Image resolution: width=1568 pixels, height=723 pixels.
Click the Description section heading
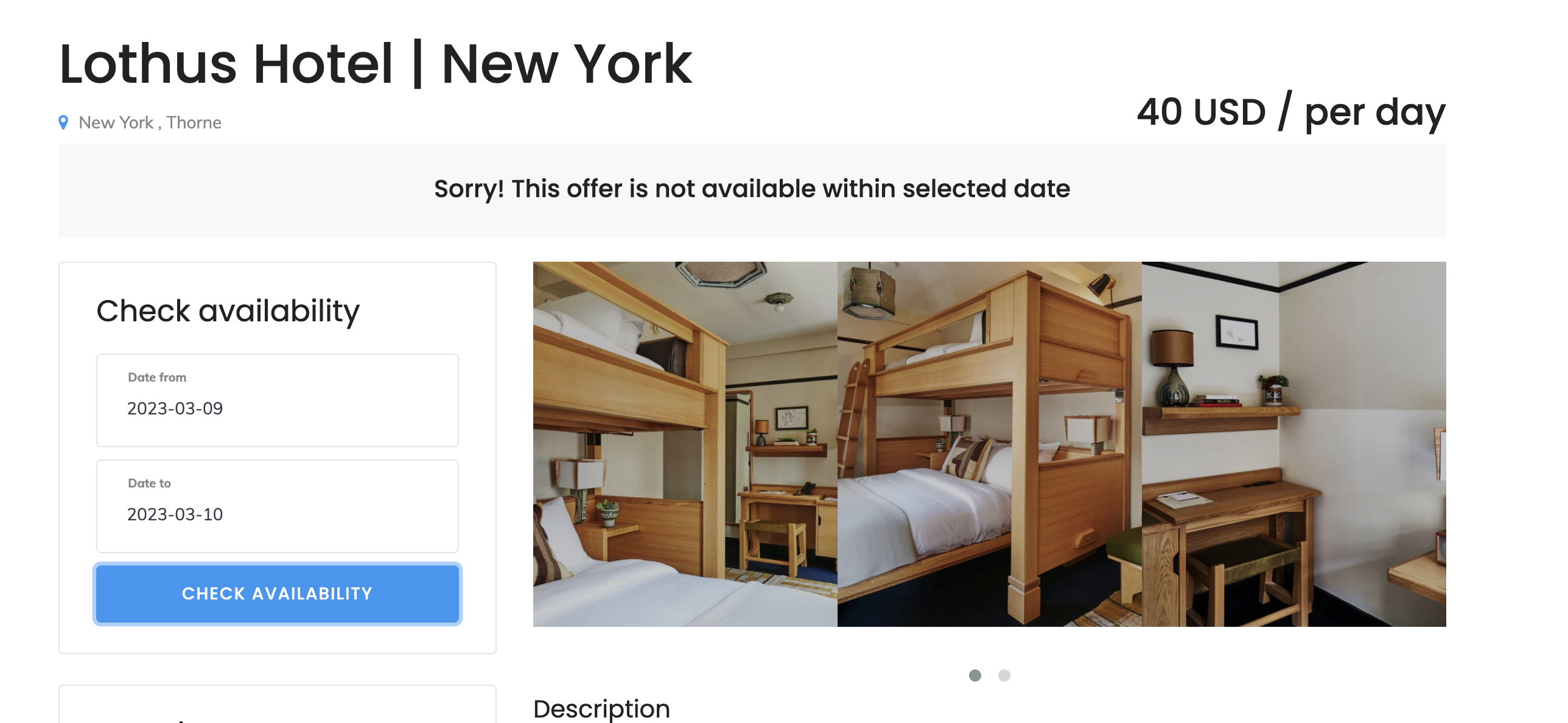point(601,709)
